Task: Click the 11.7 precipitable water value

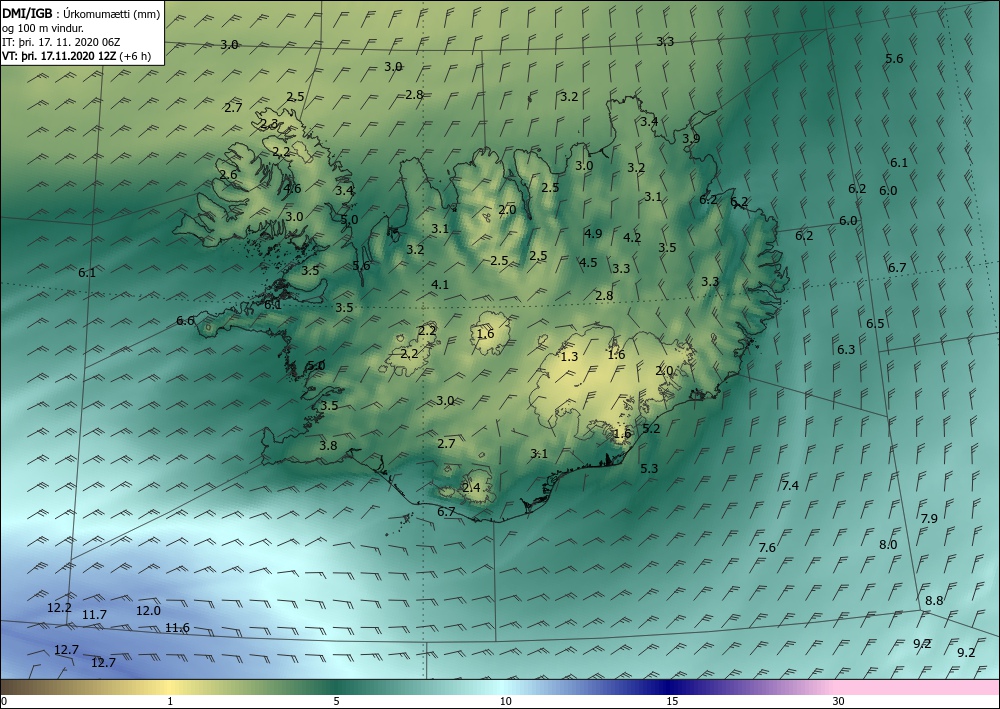Action: (x=94, y=615)
